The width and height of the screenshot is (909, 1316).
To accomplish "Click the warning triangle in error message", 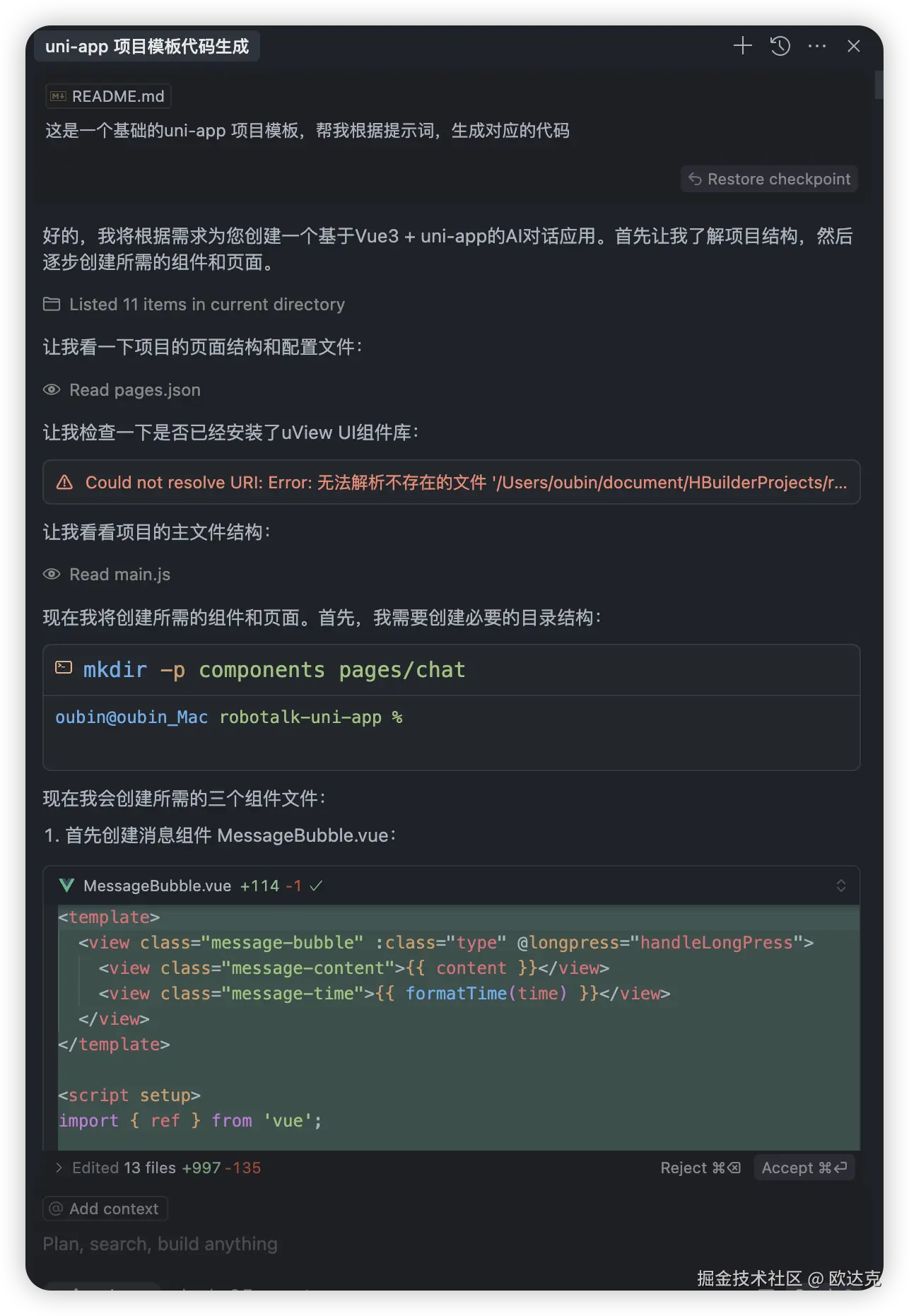I will (64, 483).
